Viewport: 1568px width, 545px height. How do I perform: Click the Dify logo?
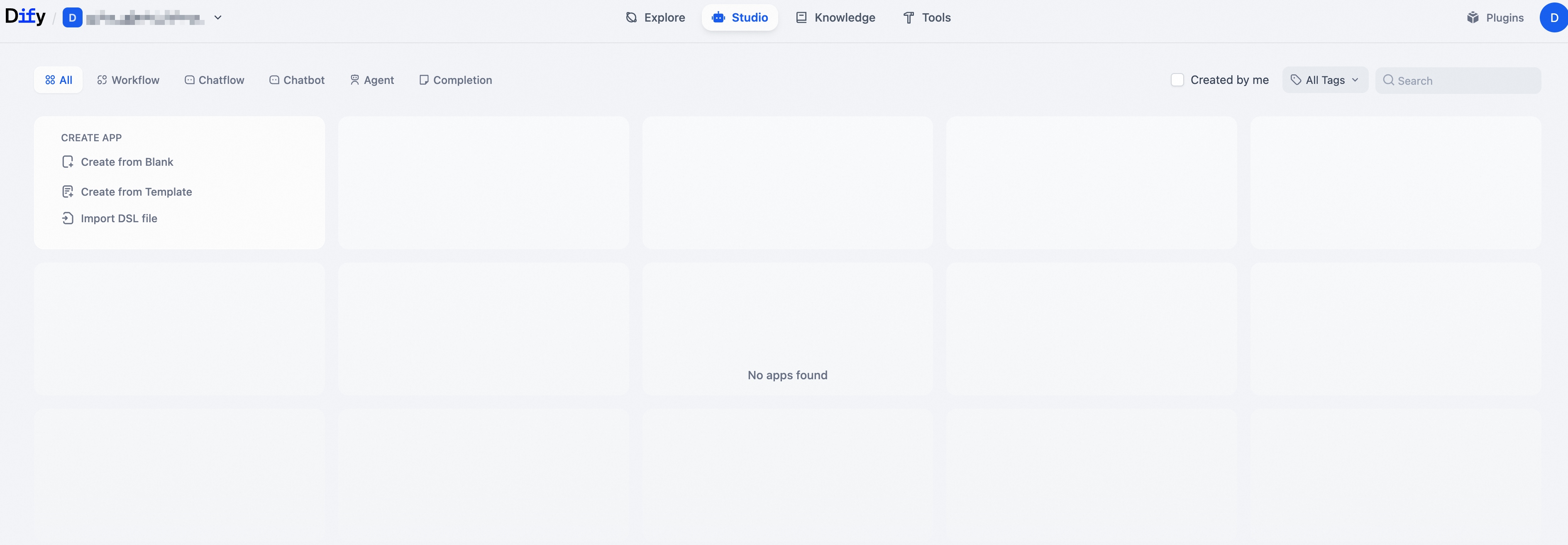(x=25, y=17)
